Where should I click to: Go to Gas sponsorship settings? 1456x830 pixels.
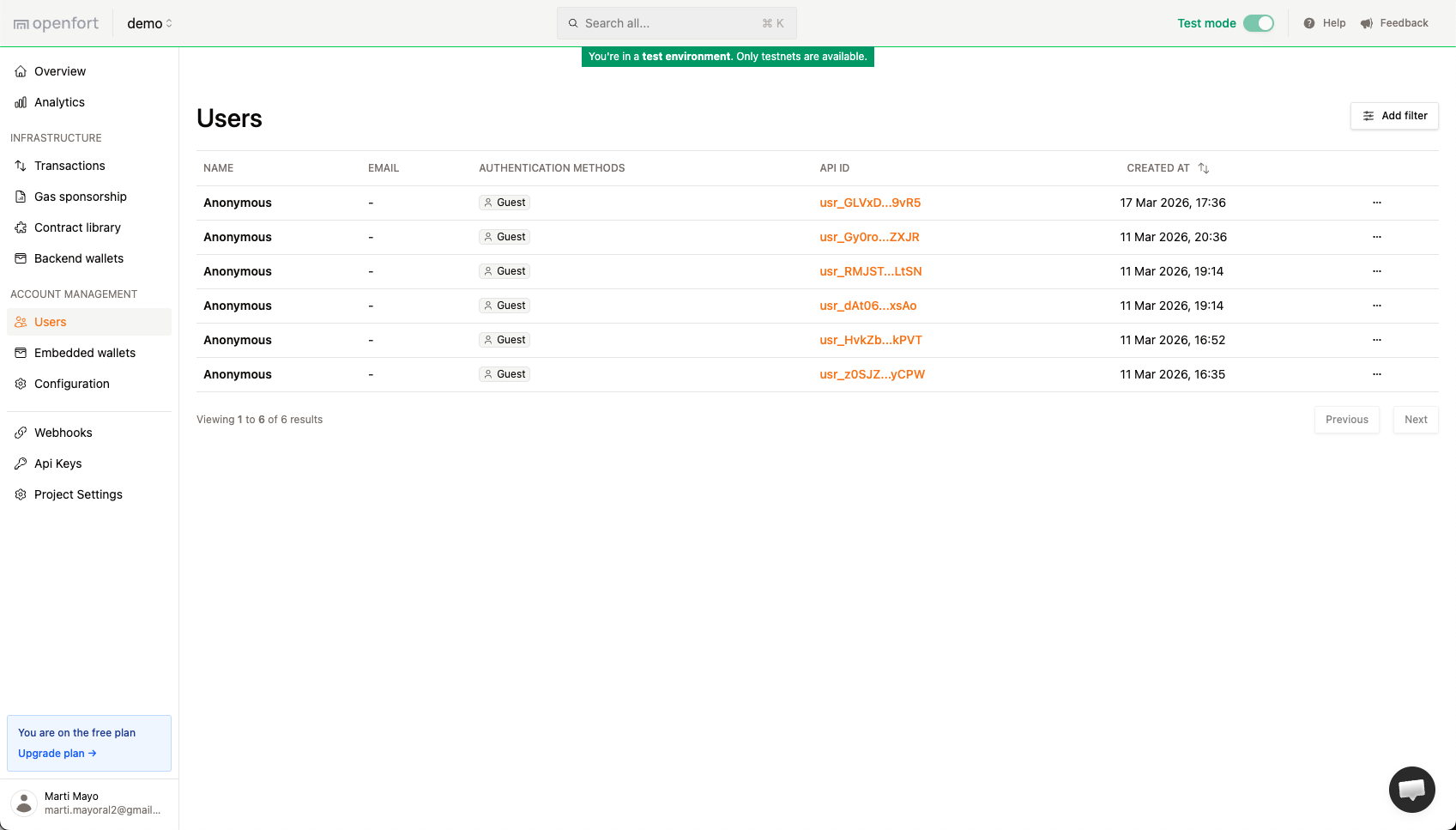tap(81, 197)
